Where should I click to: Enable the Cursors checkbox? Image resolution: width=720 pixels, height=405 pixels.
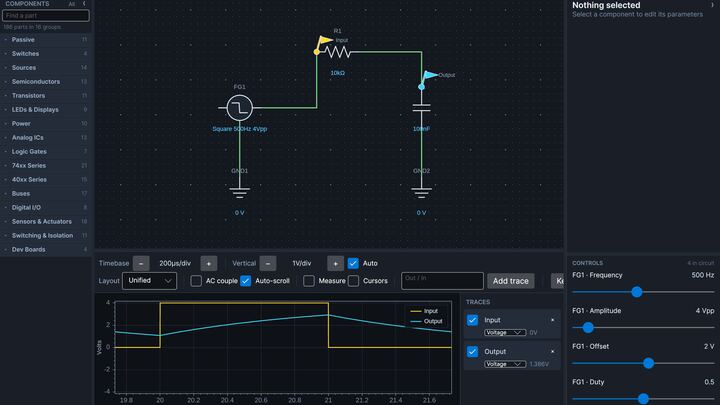coord(354,281)
